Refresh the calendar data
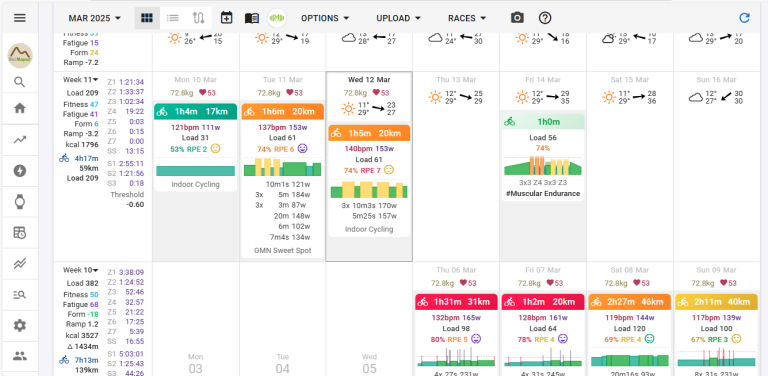The width and height of the screenshot is (768, 376). pyautogui.click(x=744, y=18)
